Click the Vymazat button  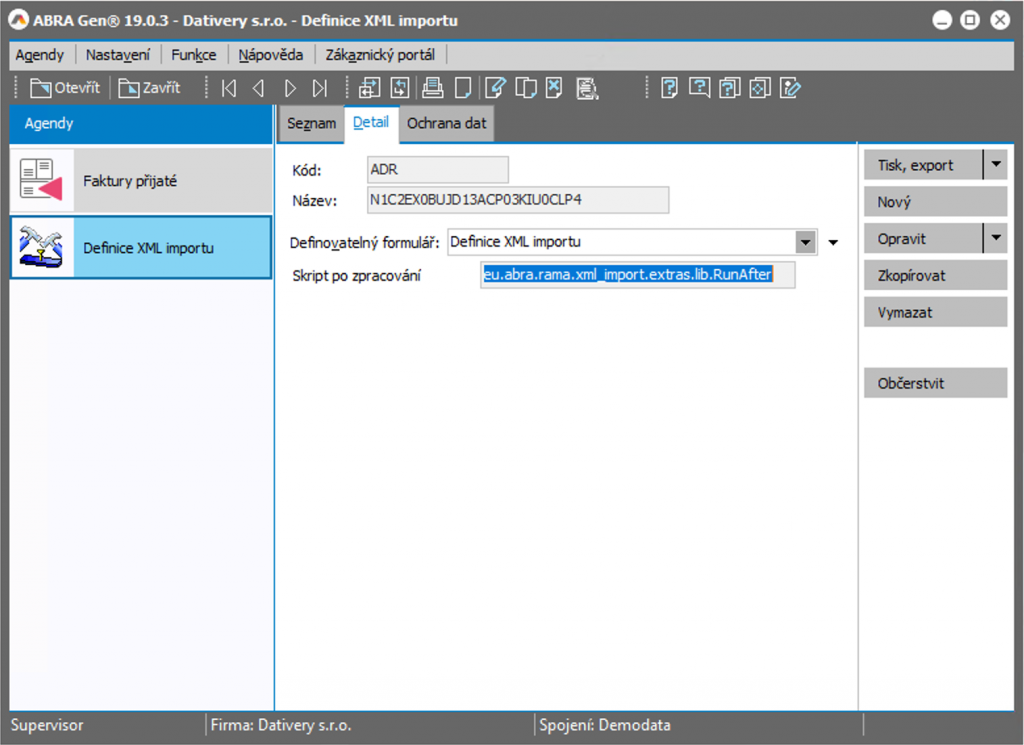[x=935, y=312]
